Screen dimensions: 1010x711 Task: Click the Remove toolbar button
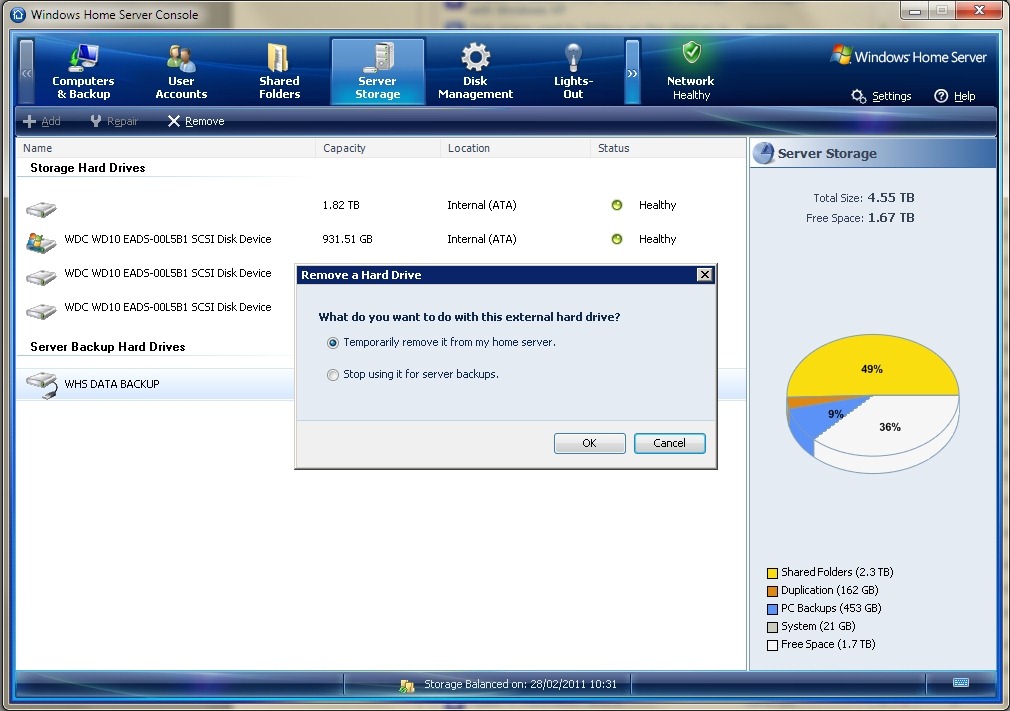pyautogui.click(x=195, y=121)
